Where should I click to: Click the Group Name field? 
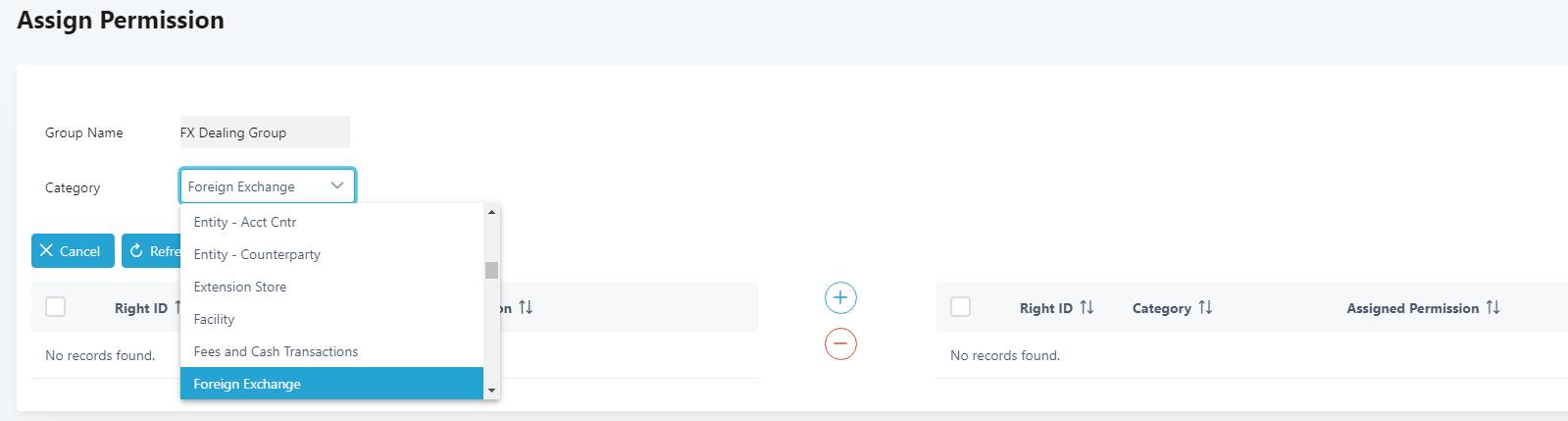(x=265, y=132)
